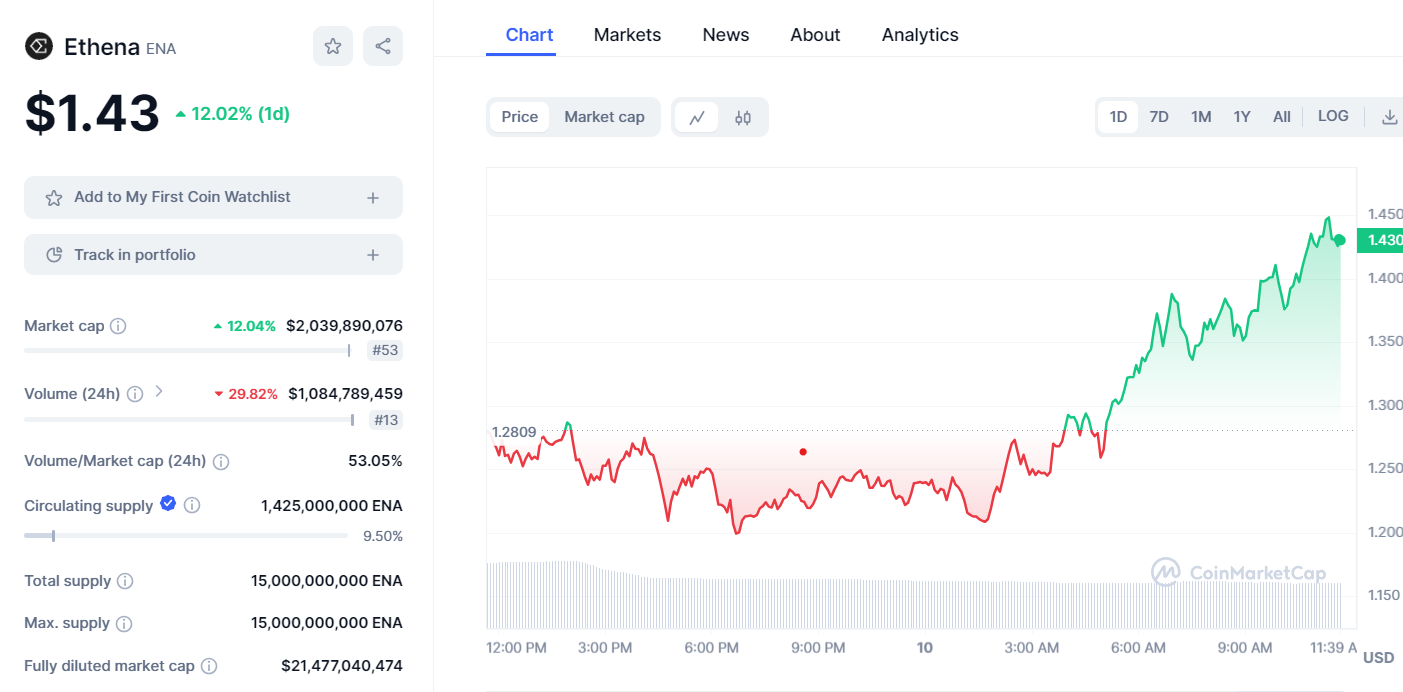Image resolution: width=1403 pixels, height=692 pixels.
Task: Click the Ethena logo icon
Action: tap(39, 46)
